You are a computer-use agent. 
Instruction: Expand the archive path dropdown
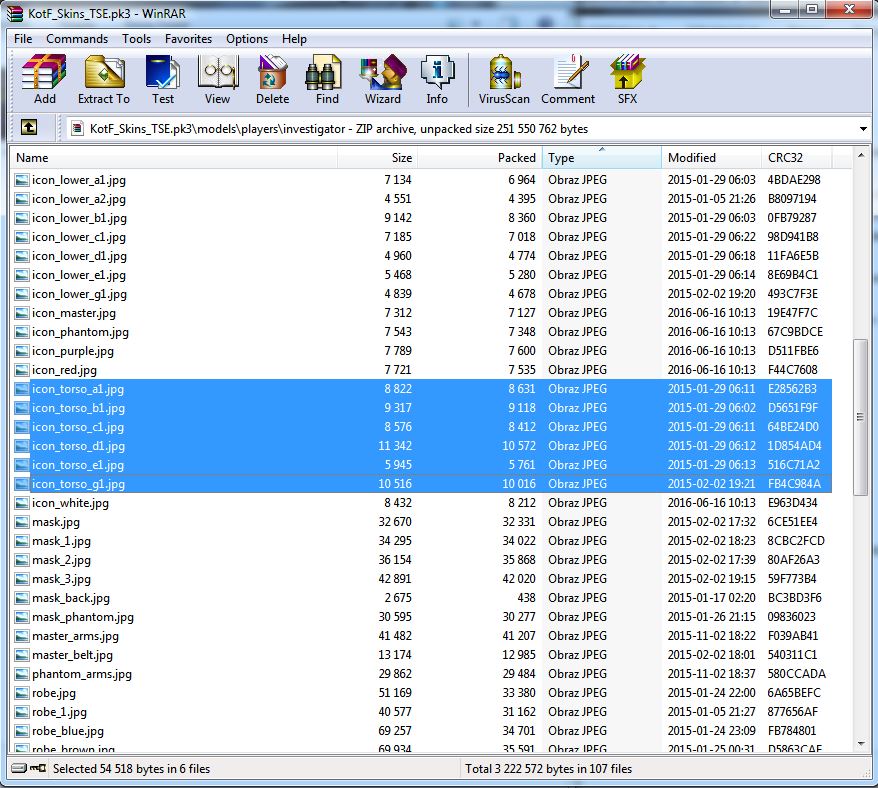click(x=863, y=129)
